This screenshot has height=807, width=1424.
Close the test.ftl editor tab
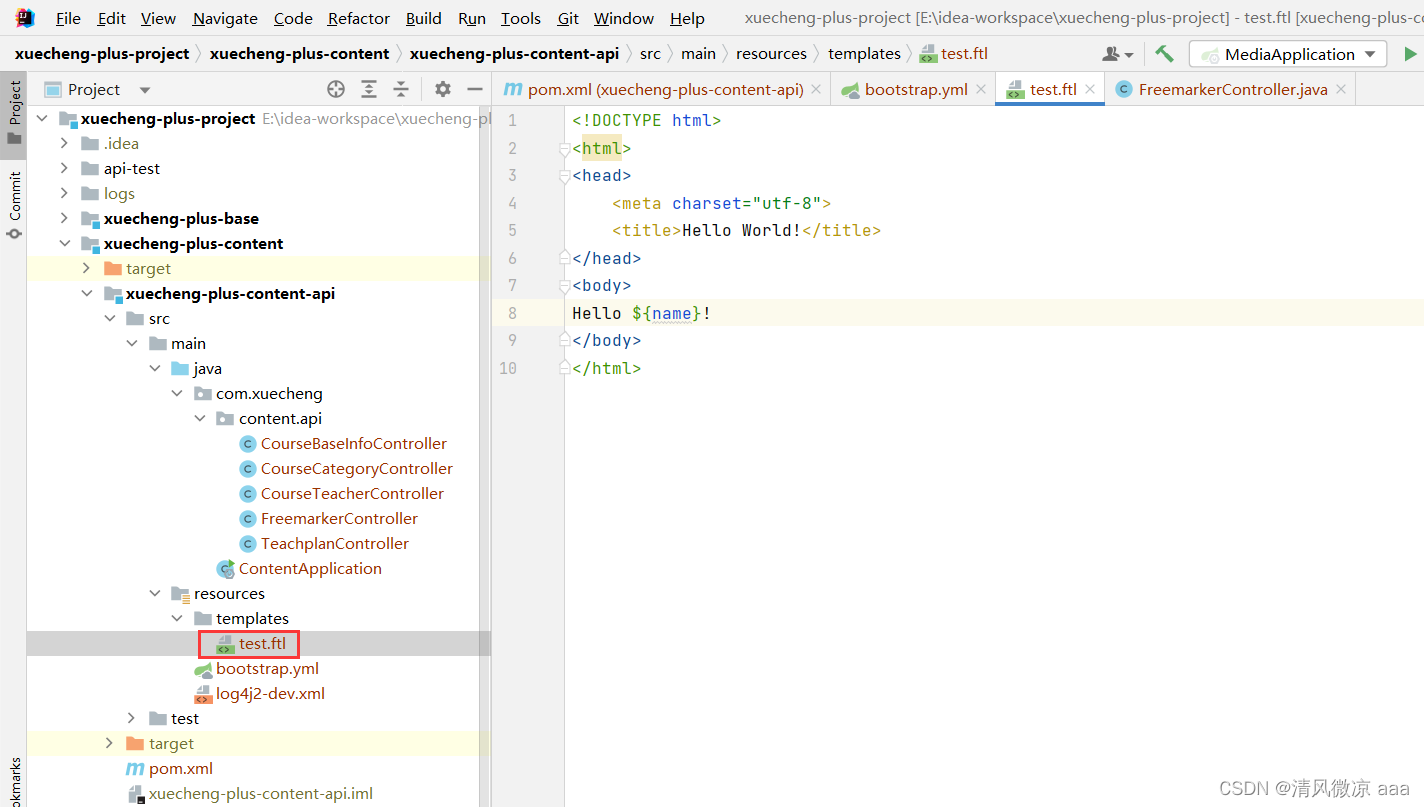point(1090,89)
